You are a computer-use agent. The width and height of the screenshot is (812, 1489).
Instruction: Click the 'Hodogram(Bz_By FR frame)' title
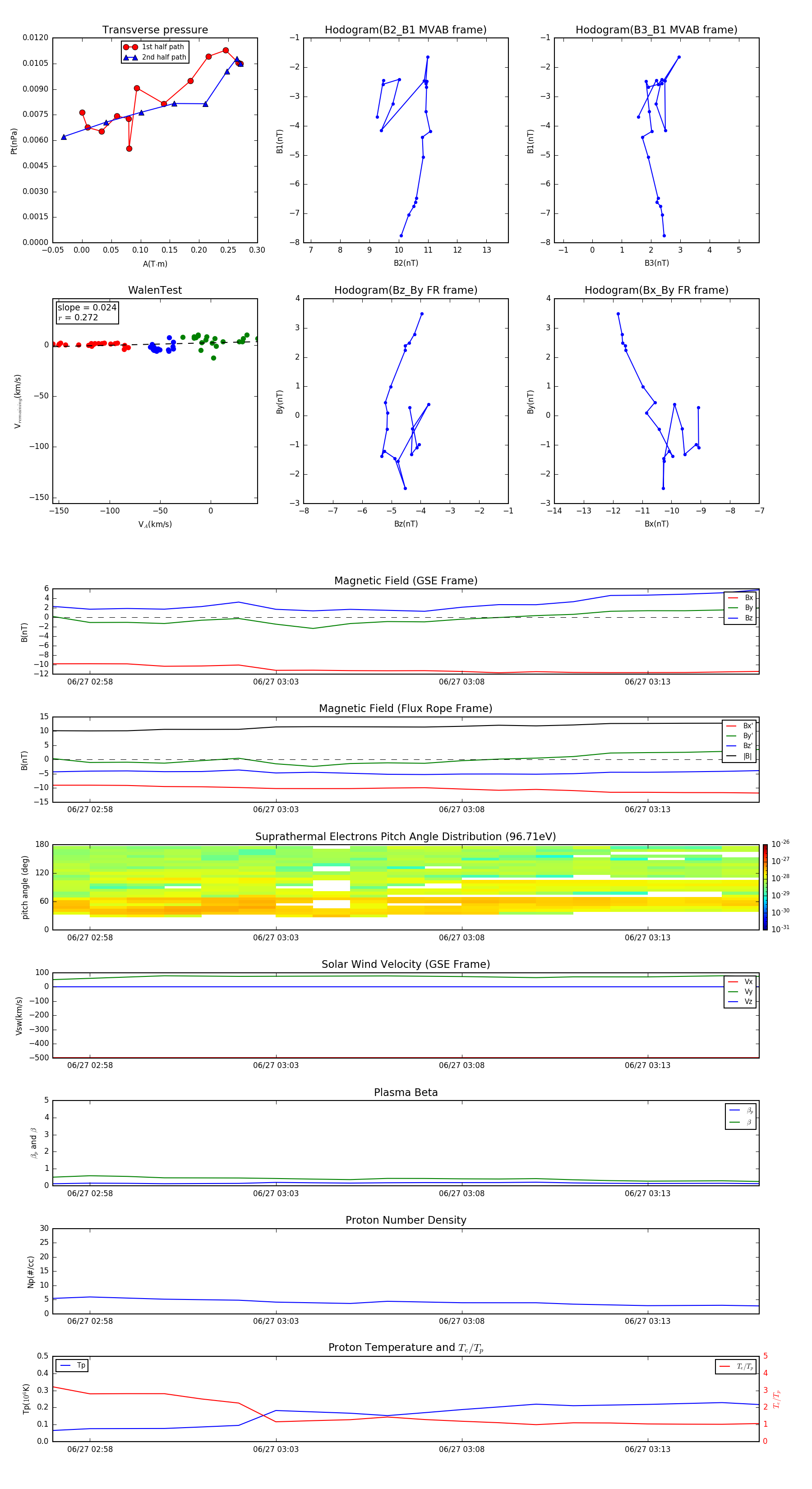406,290
